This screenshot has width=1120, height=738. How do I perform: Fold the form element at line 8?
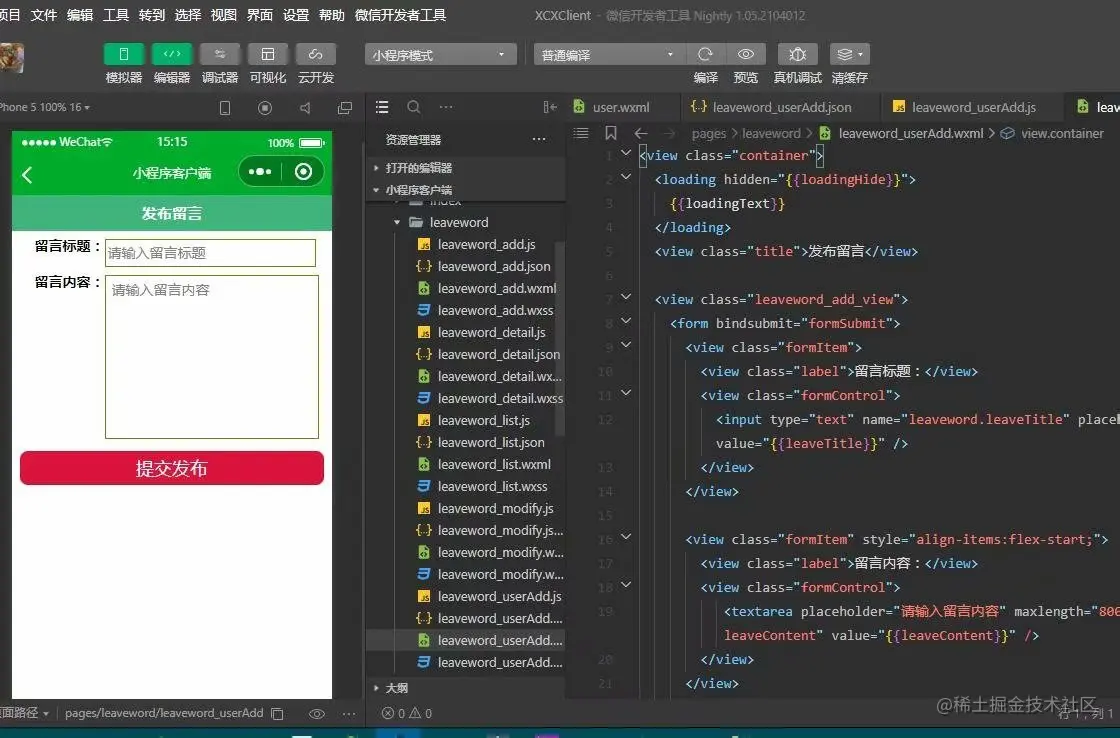(x=626, y=321)
